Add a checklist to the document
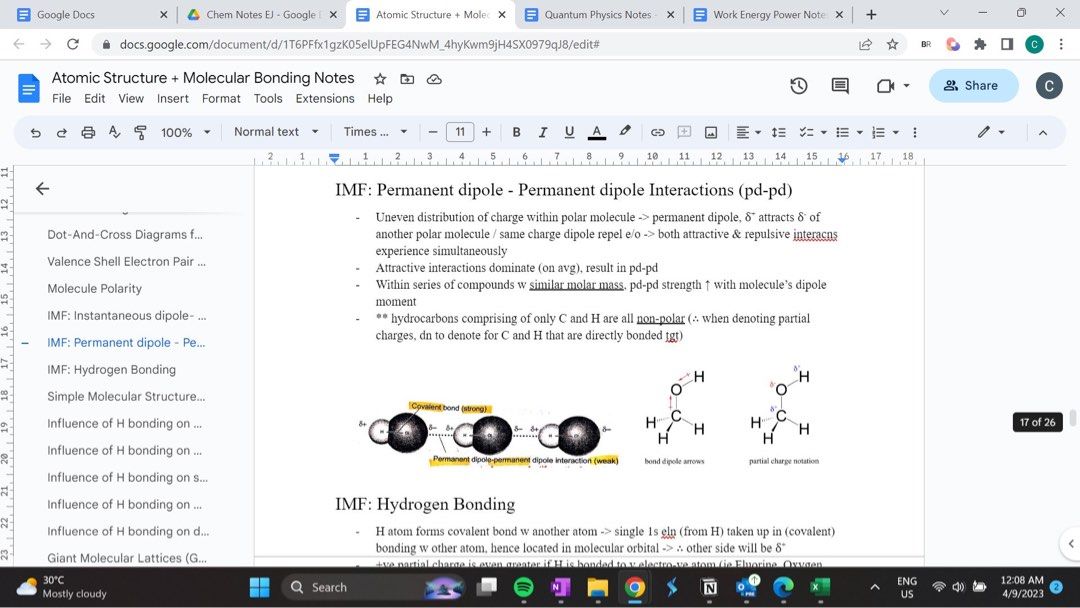Image resolution: width=1080 pixels, height=608 pixels. (x=806, y=131)
